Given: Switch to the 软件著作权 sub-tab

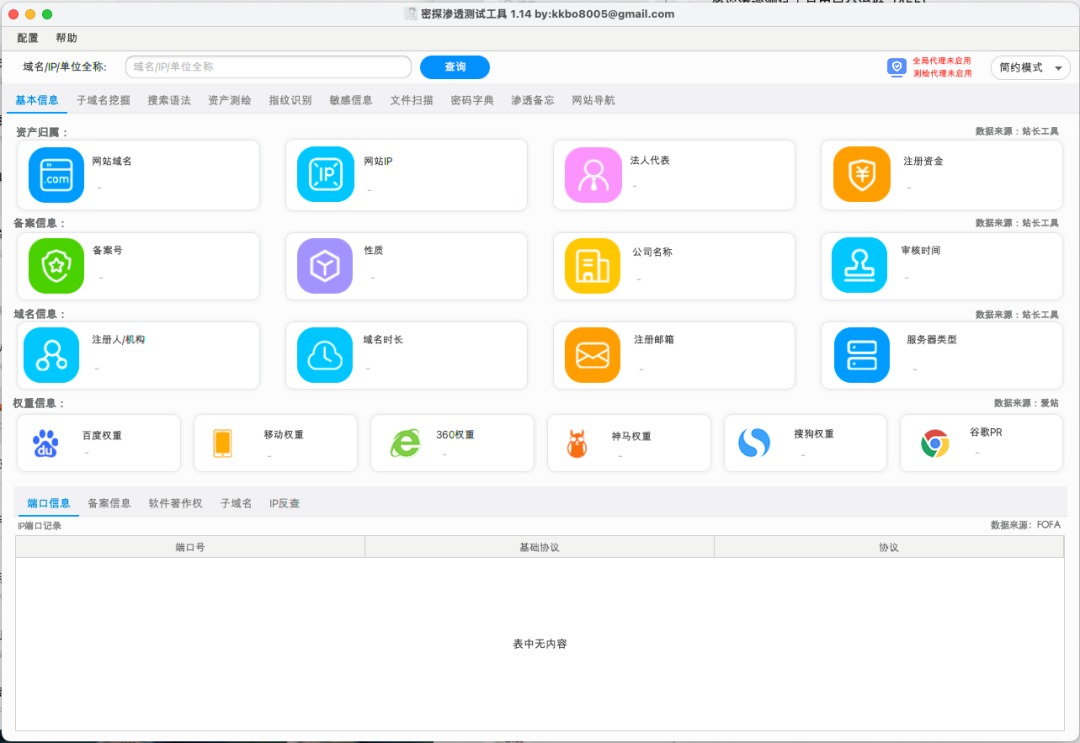Looking at the screenshot, I should 175,503.
